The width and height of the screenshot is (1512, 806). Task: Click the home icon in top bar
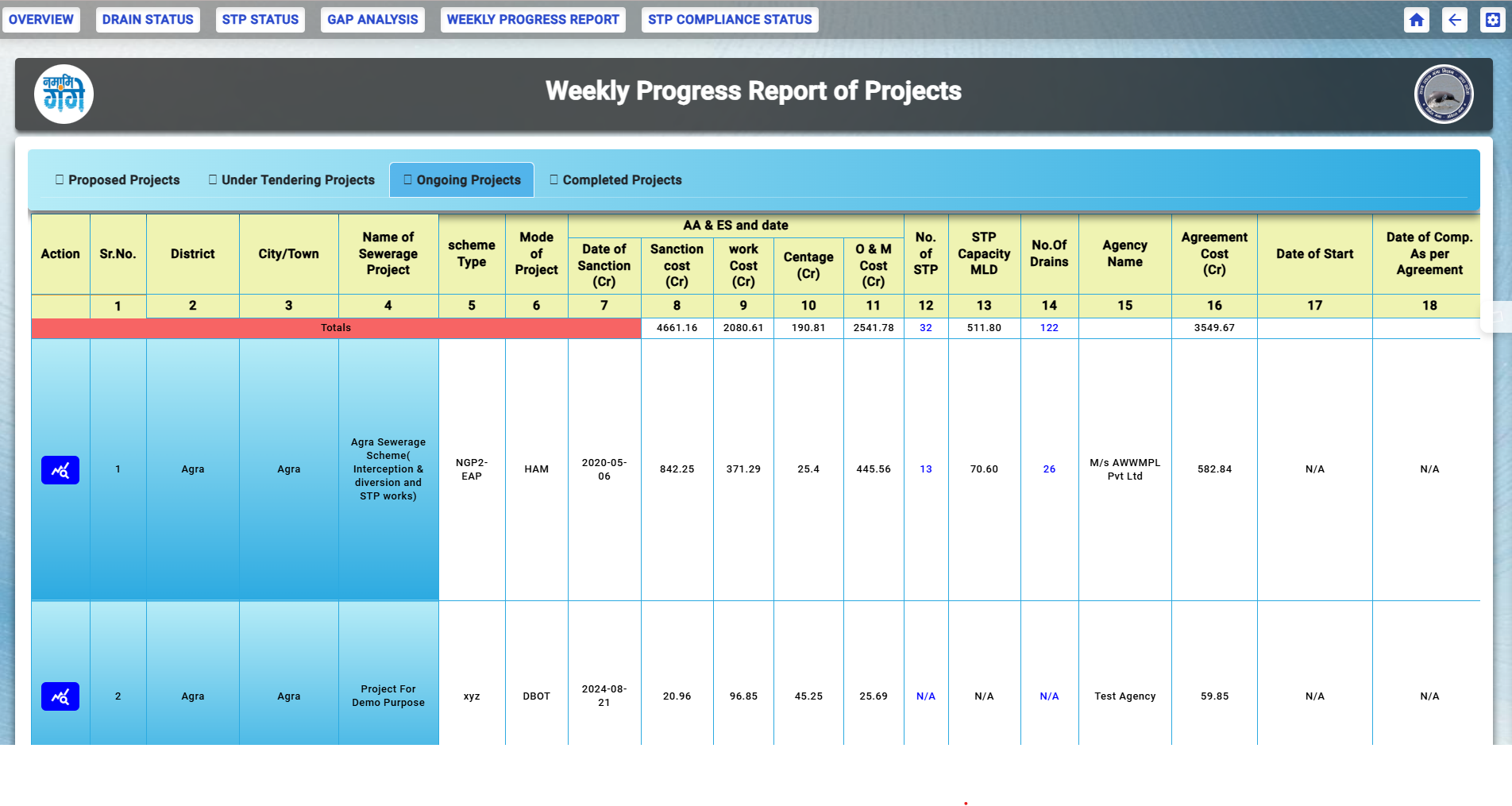(x=1416, y=20)
